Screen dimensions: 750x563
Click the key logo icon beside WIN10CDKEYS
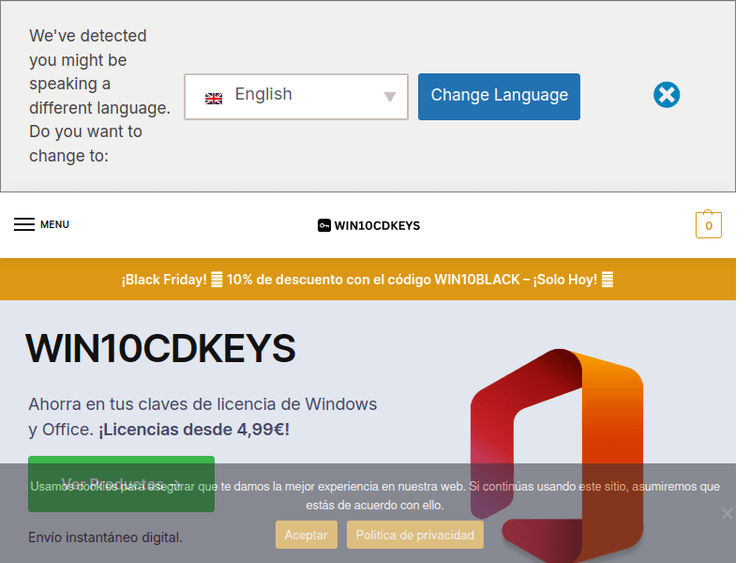[x=324, y=226]
